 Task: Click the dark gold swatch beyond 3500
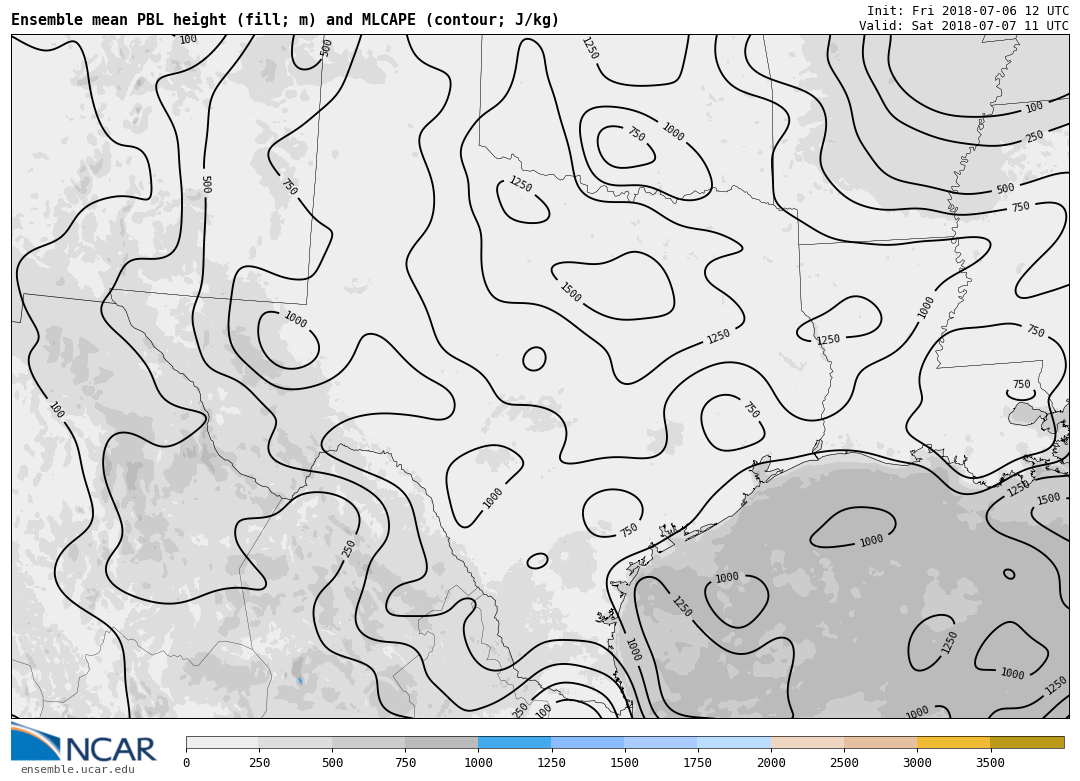pos(1027,743)
